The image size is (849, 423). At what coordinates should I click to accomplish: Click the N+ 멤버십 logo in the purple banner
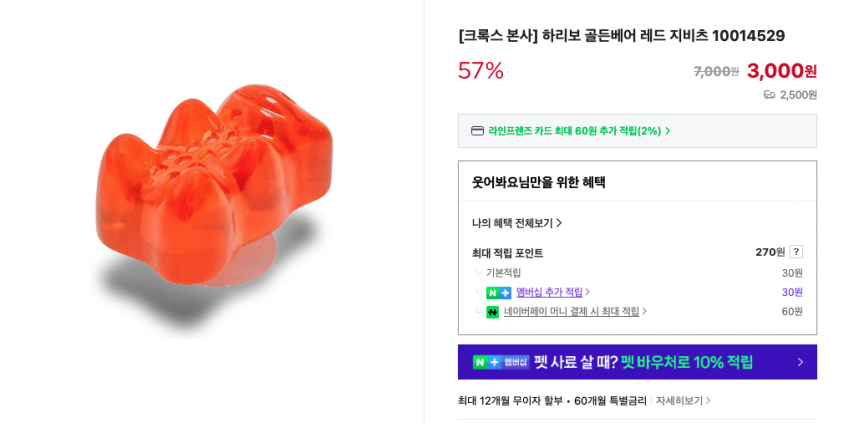click(500, 362)
